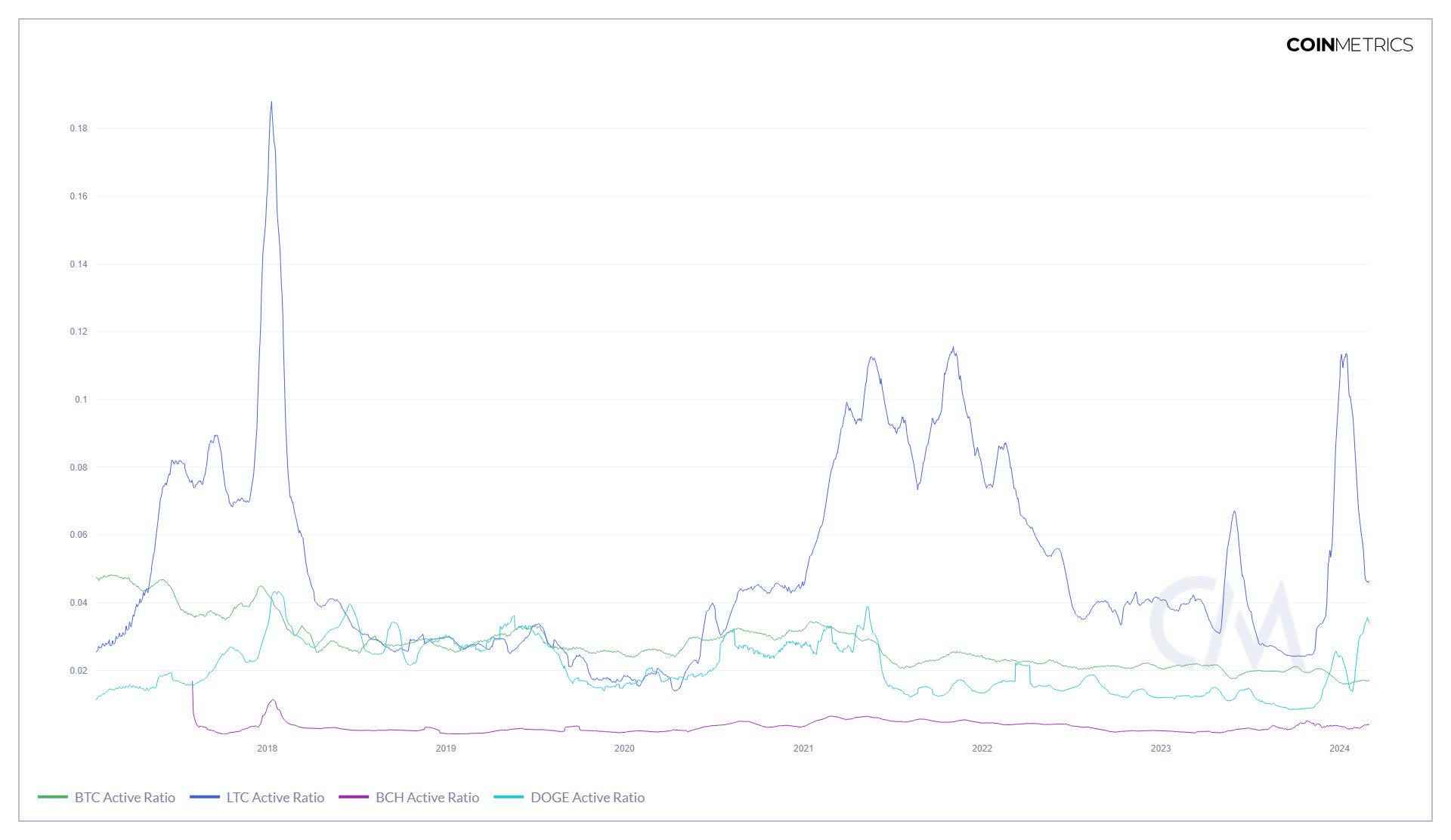Click the BCH Active Ratio legend label
This screenshot has width=1451, height=840.
point(427,798)
